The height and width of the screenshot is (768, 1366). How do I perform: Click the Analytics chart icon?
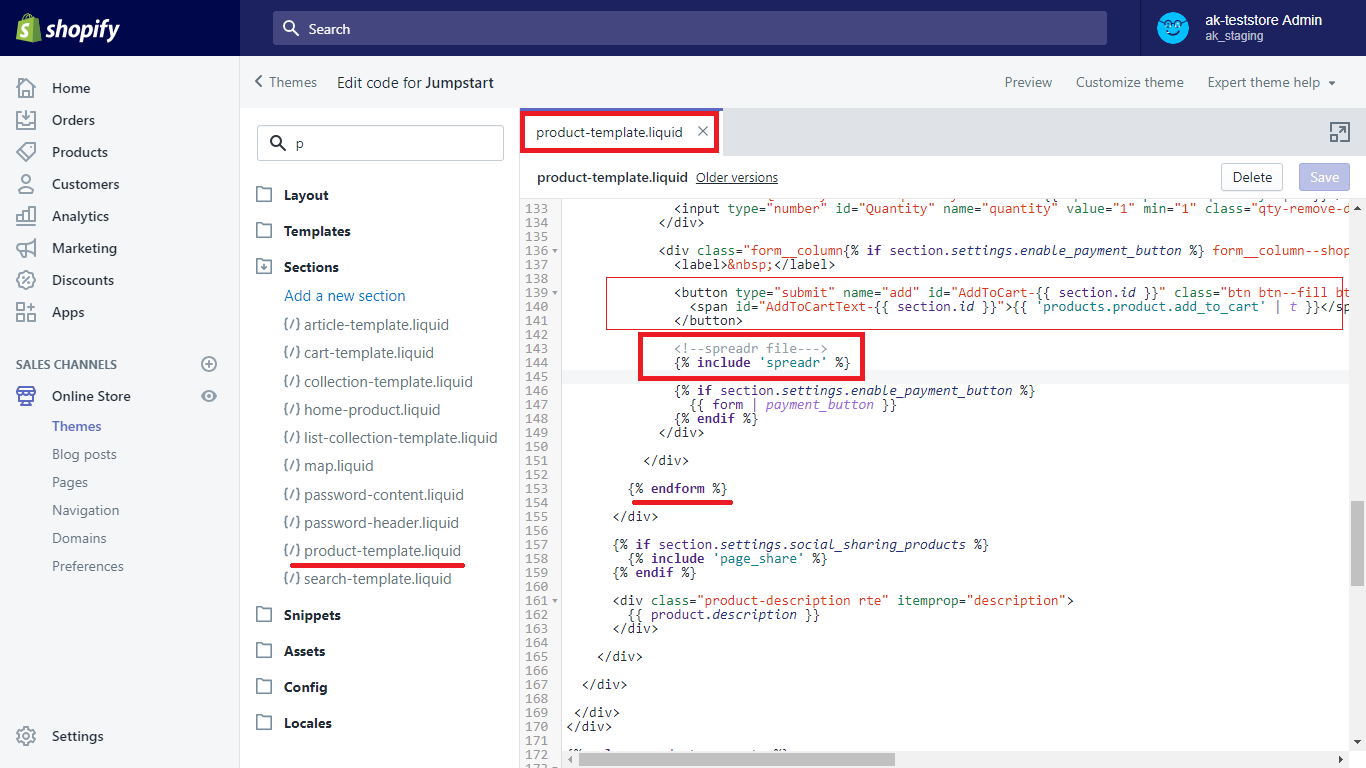(26, 216)
